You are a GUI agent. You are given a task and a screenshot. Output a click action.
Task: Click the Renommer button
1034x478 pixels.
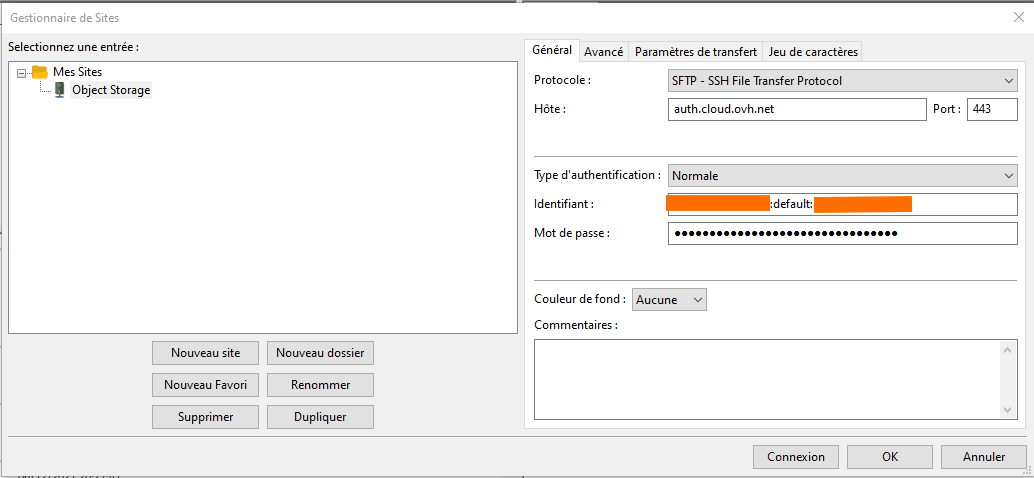click(x=320, y=385)
